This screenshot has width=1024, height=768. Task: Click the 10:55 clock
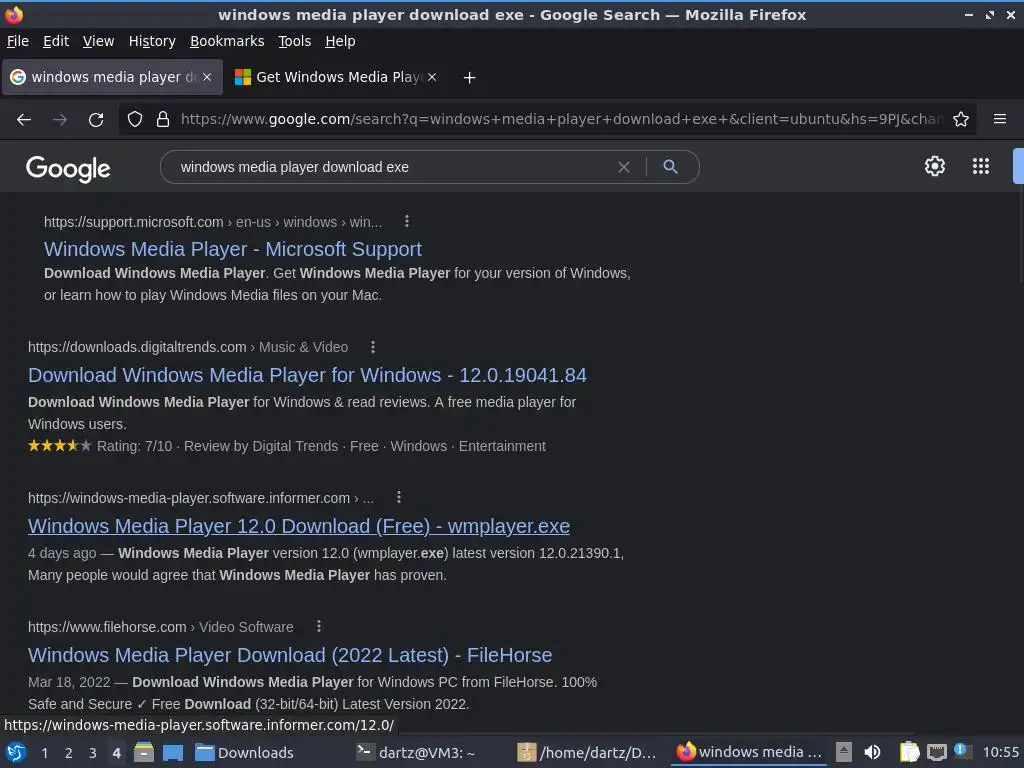click(x=1000, y=752)
